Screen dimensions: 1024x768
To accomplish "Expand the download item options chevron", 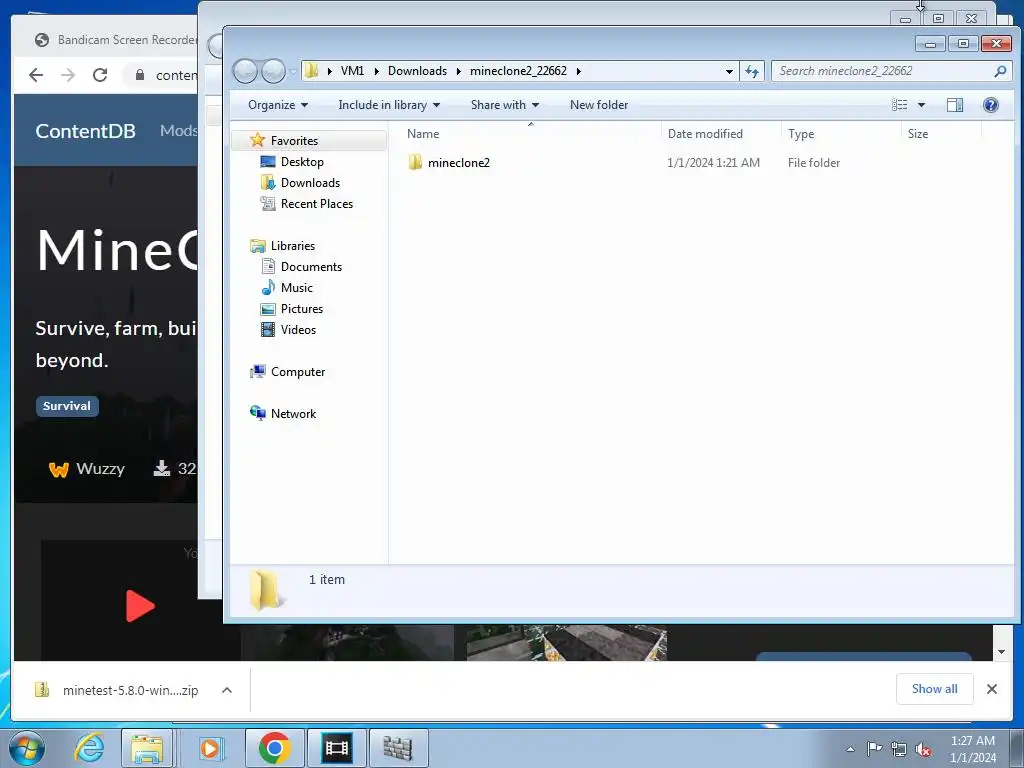I will click(227, 690).
